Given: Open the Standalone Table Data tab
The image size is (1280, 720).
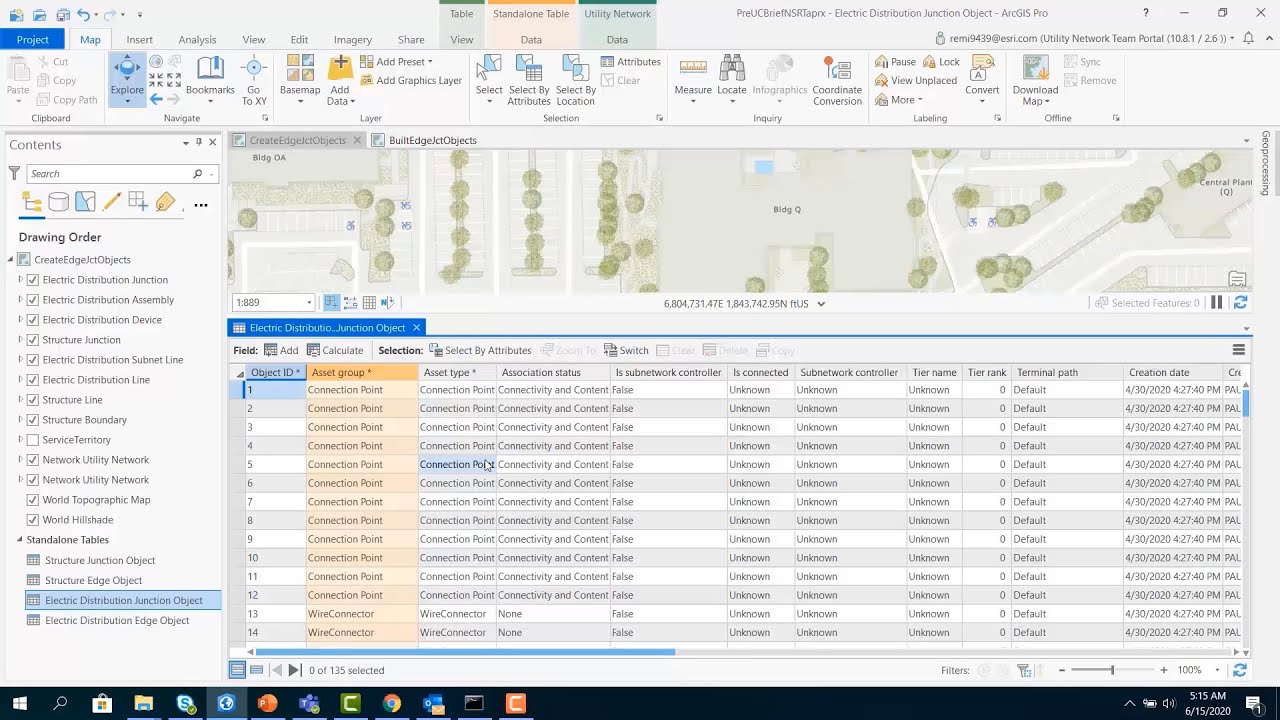Looking at the screenshot, I should click(x=531, y=39).
